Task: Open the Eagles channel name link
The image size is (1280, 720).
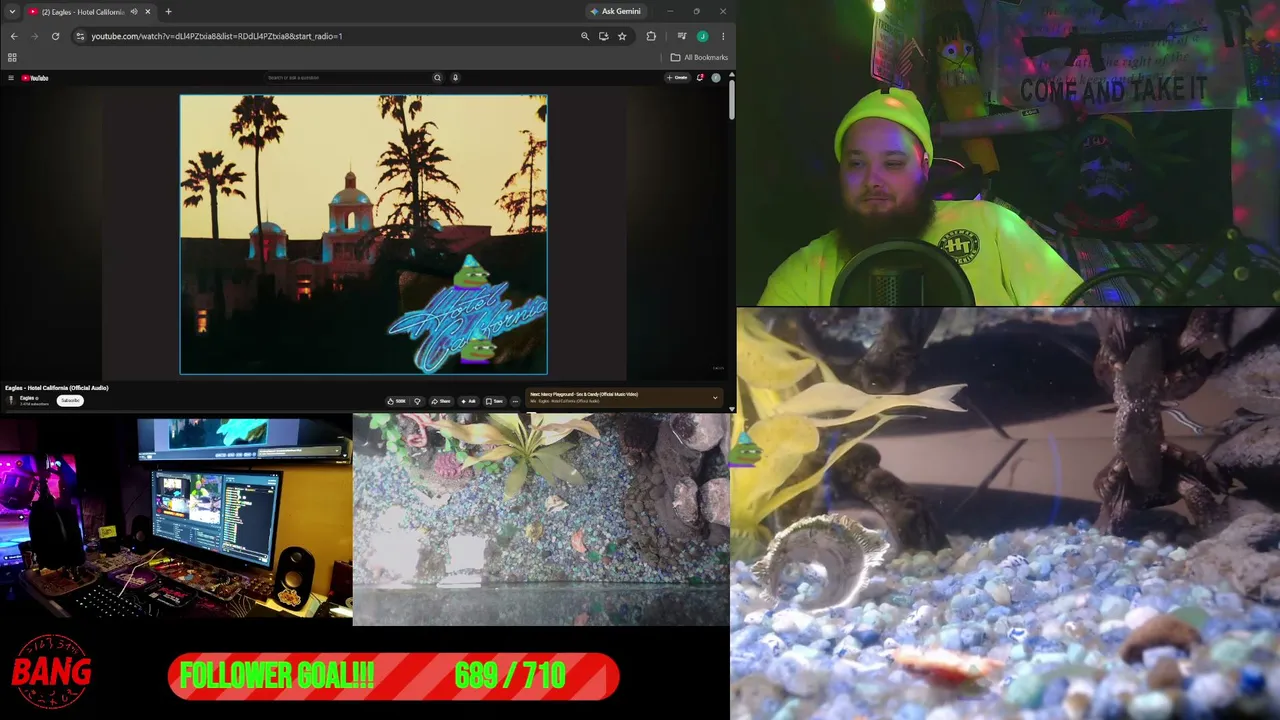Action: [28, 398]
